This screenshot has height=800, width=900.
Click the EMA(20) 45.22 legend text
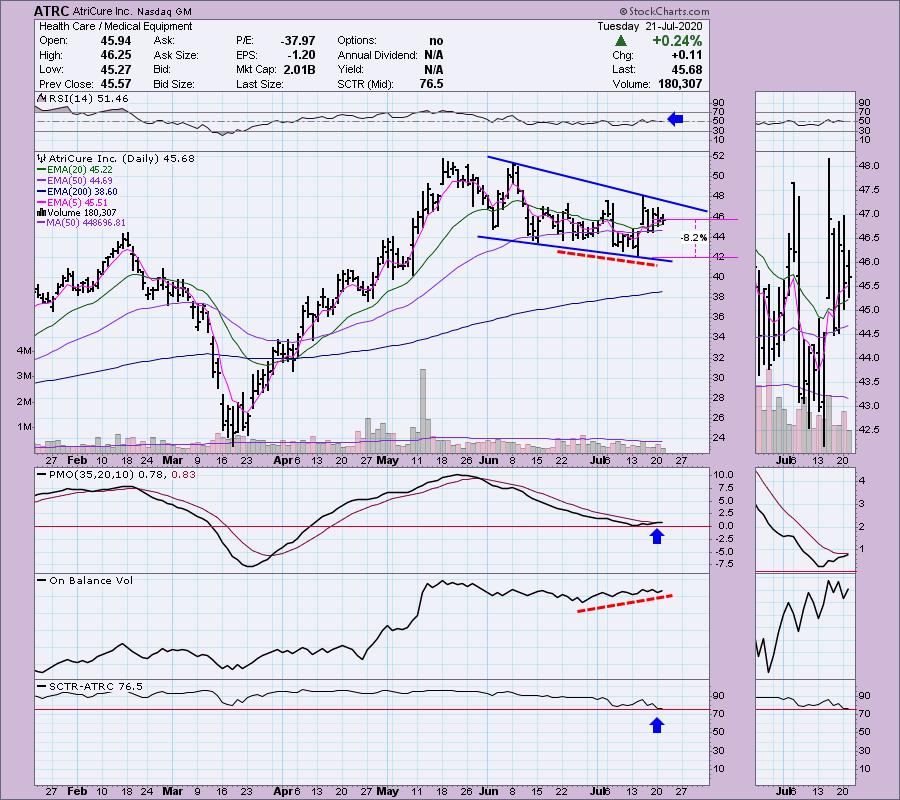pos(80,170)
